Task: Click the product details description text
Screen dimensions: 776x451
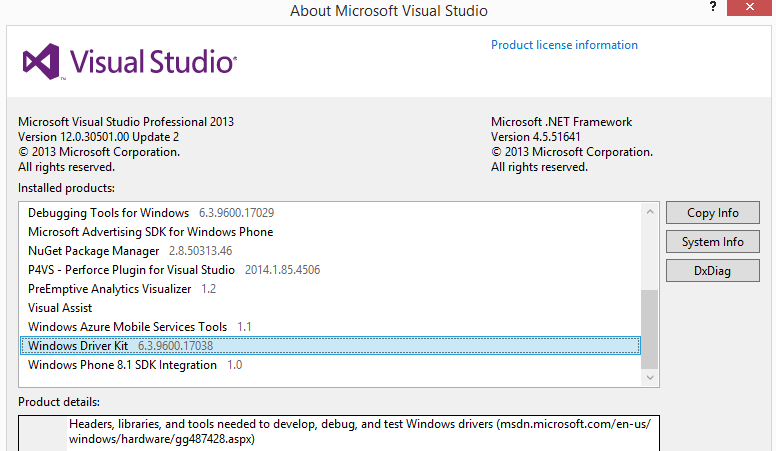Action: pyautogui.click(x=360, y=431)
